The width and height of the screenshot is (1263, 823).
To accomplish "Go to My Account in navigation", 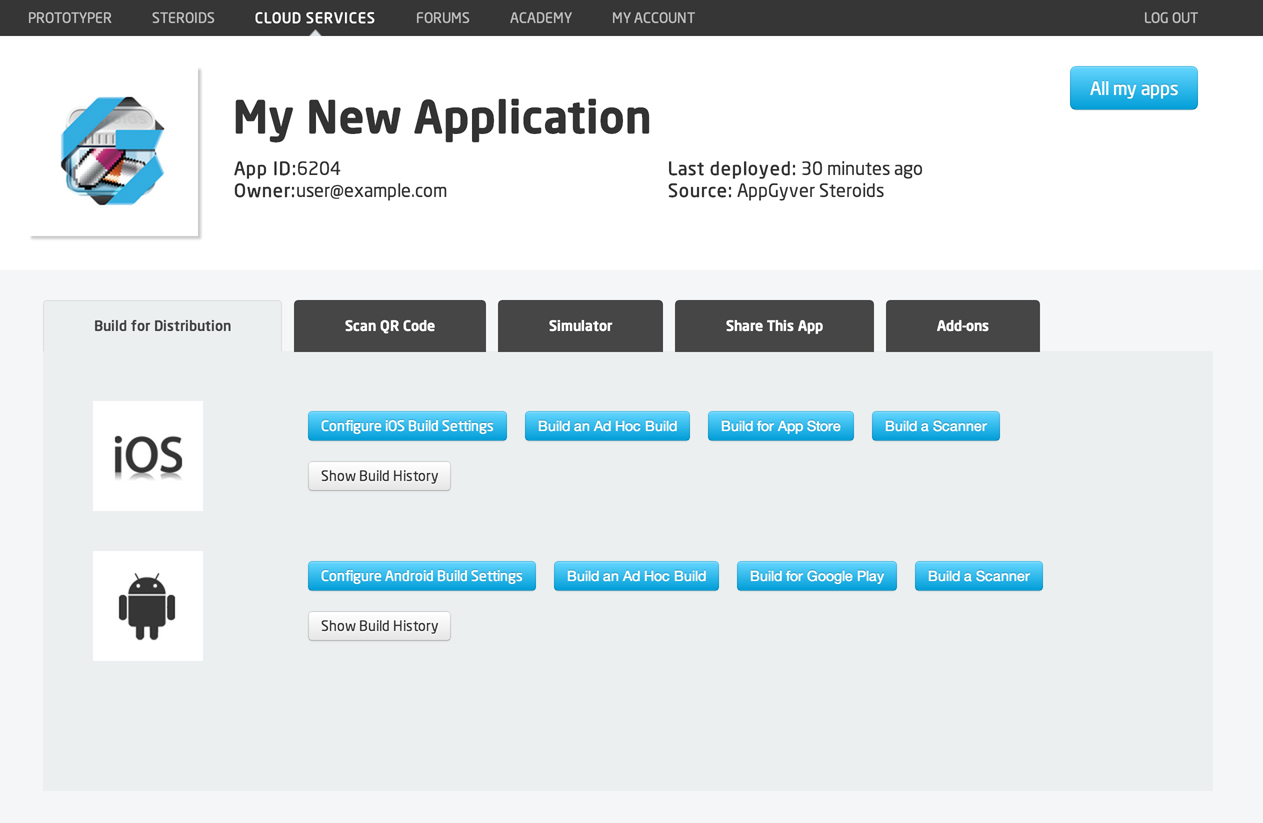I will [x=653, y=18].
